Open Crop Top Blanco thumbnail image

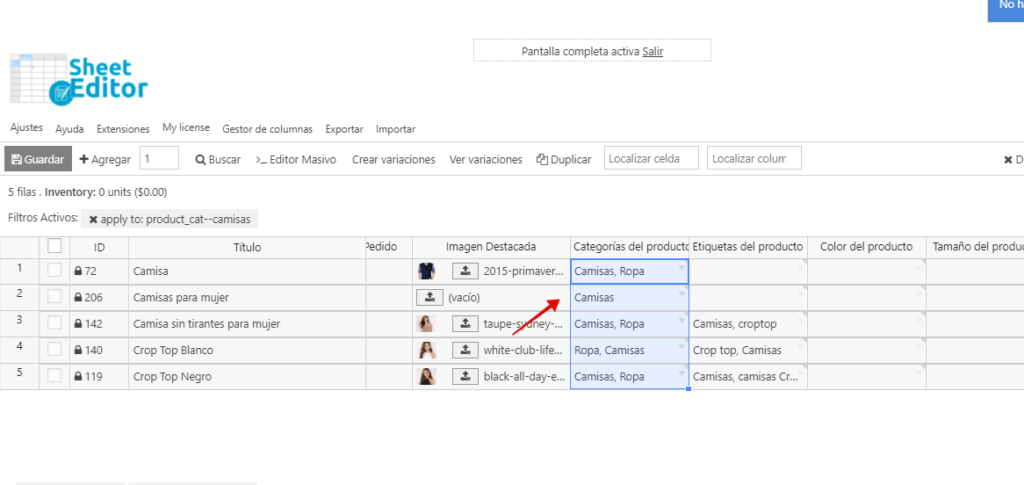point(426,350)
